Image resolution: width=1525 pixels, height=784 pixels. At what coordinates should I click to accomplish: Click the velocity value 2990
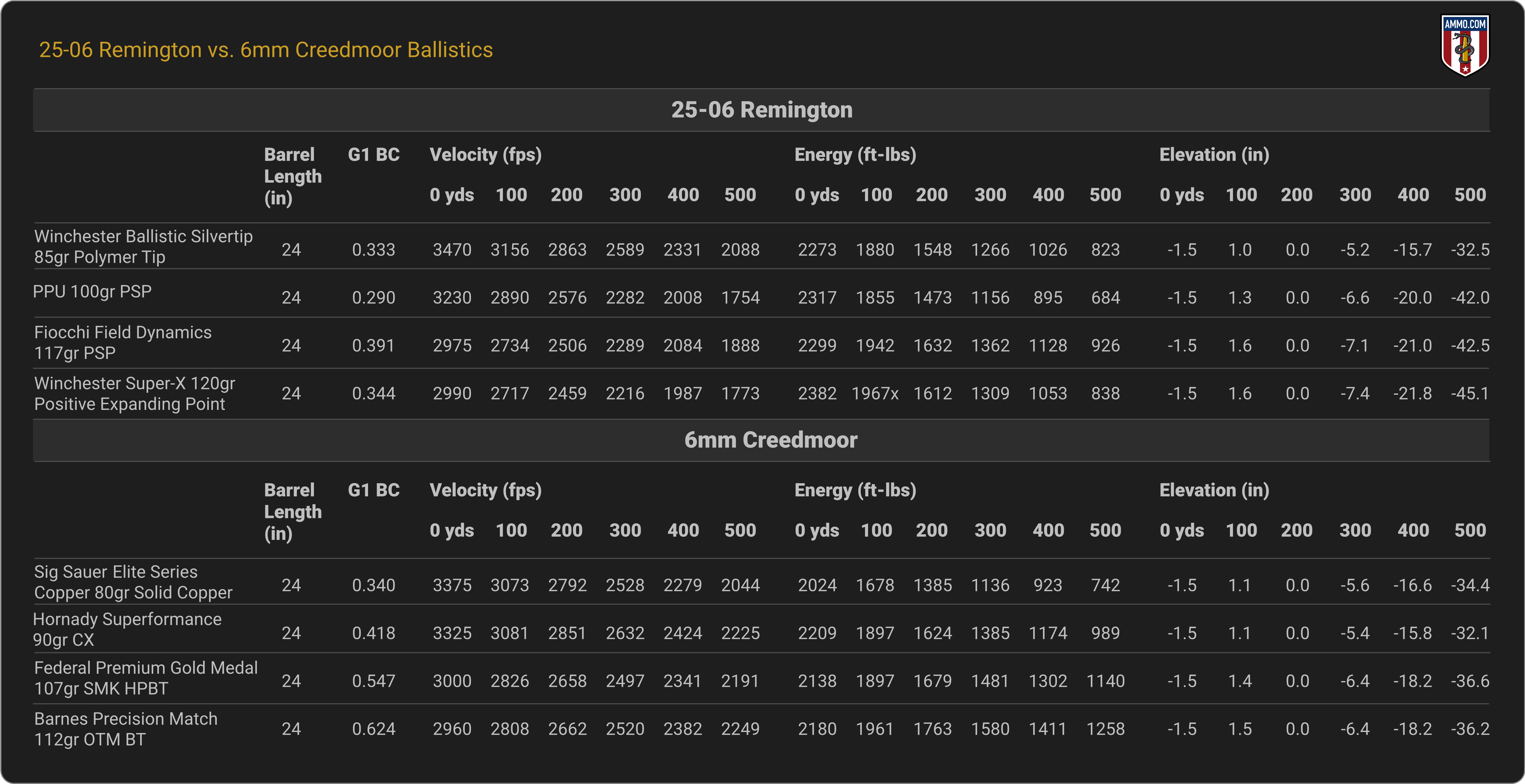[x=452, y=393]
